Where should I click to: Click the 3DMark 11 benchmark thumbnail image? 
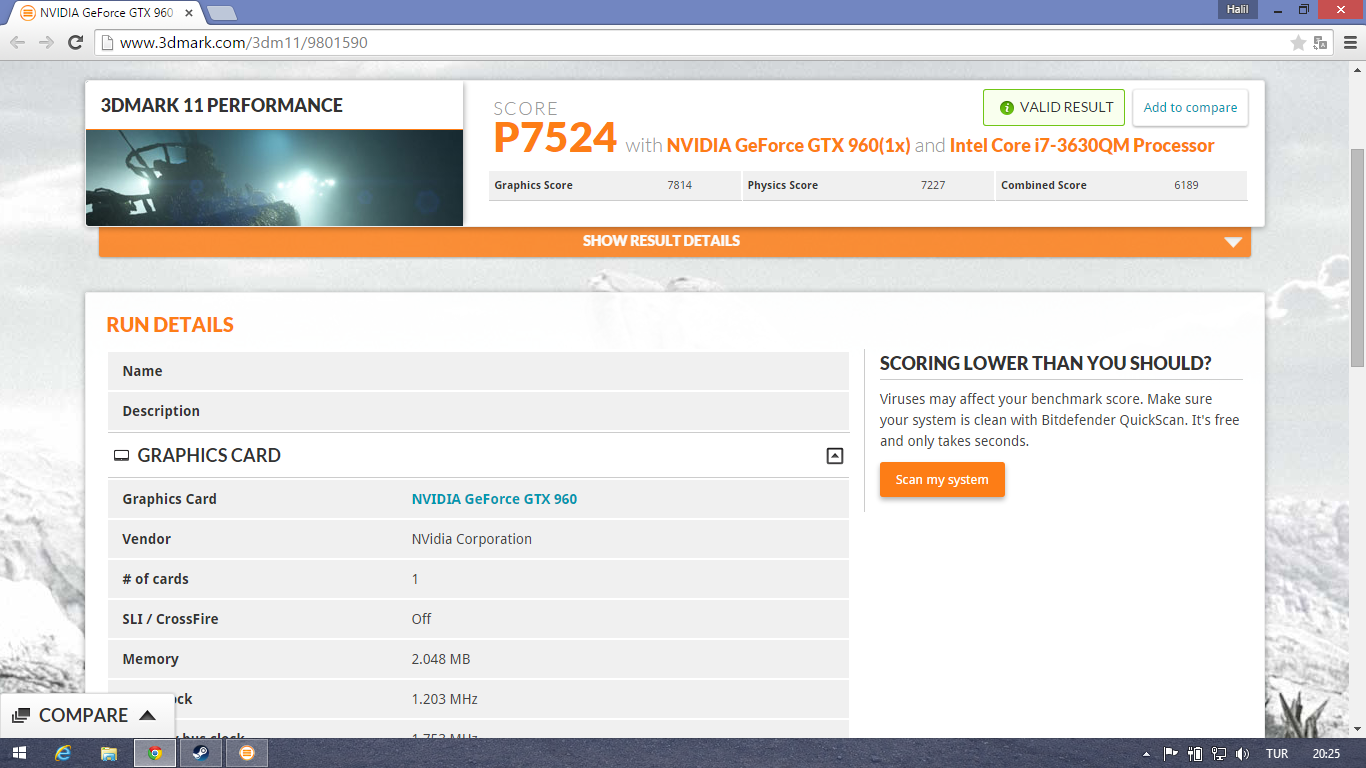pyautogui.click(x=274, y=178)
